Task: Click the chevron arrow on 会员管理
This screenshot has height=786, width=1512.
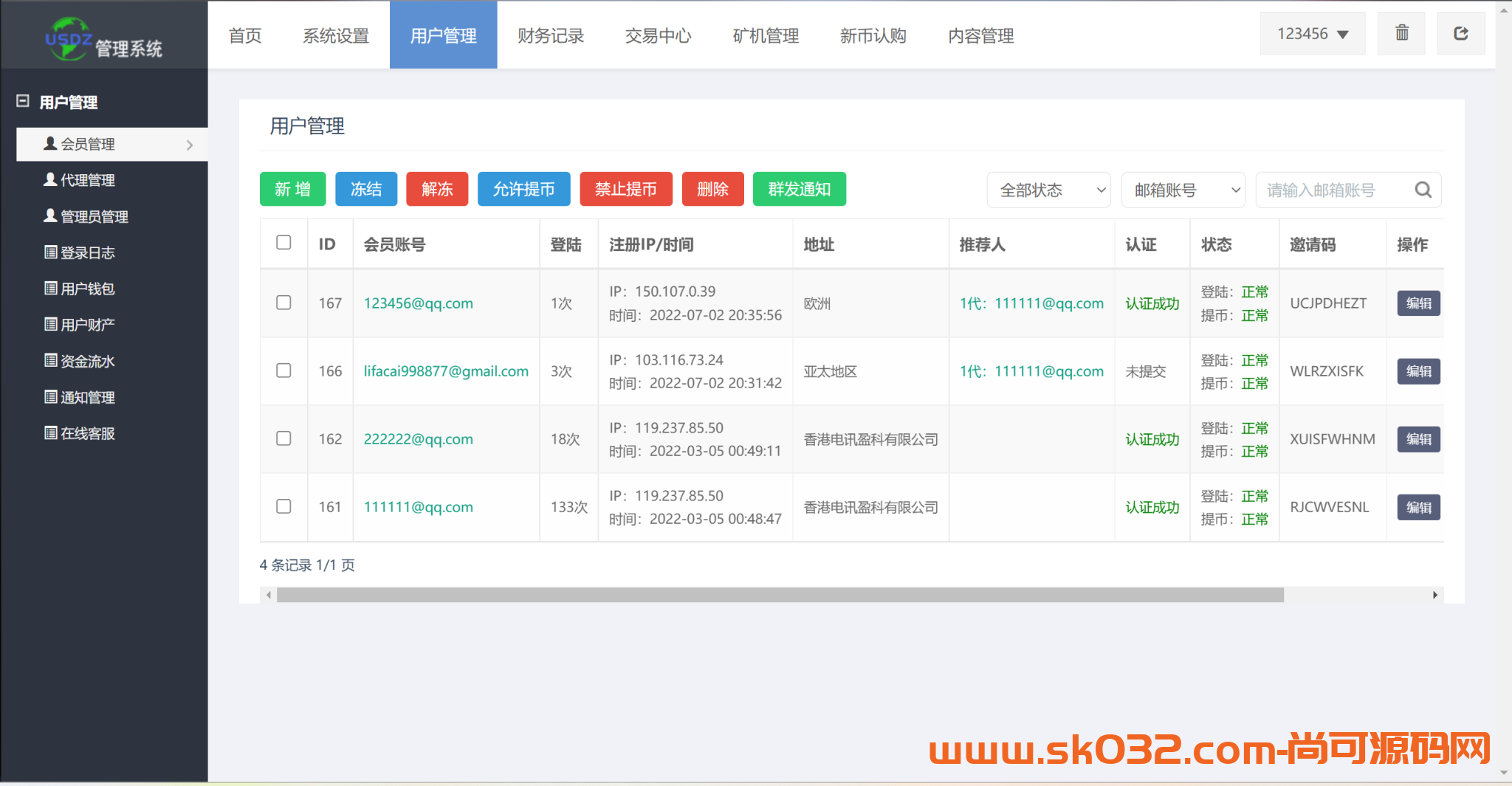Action: click(x=190, y=145)
